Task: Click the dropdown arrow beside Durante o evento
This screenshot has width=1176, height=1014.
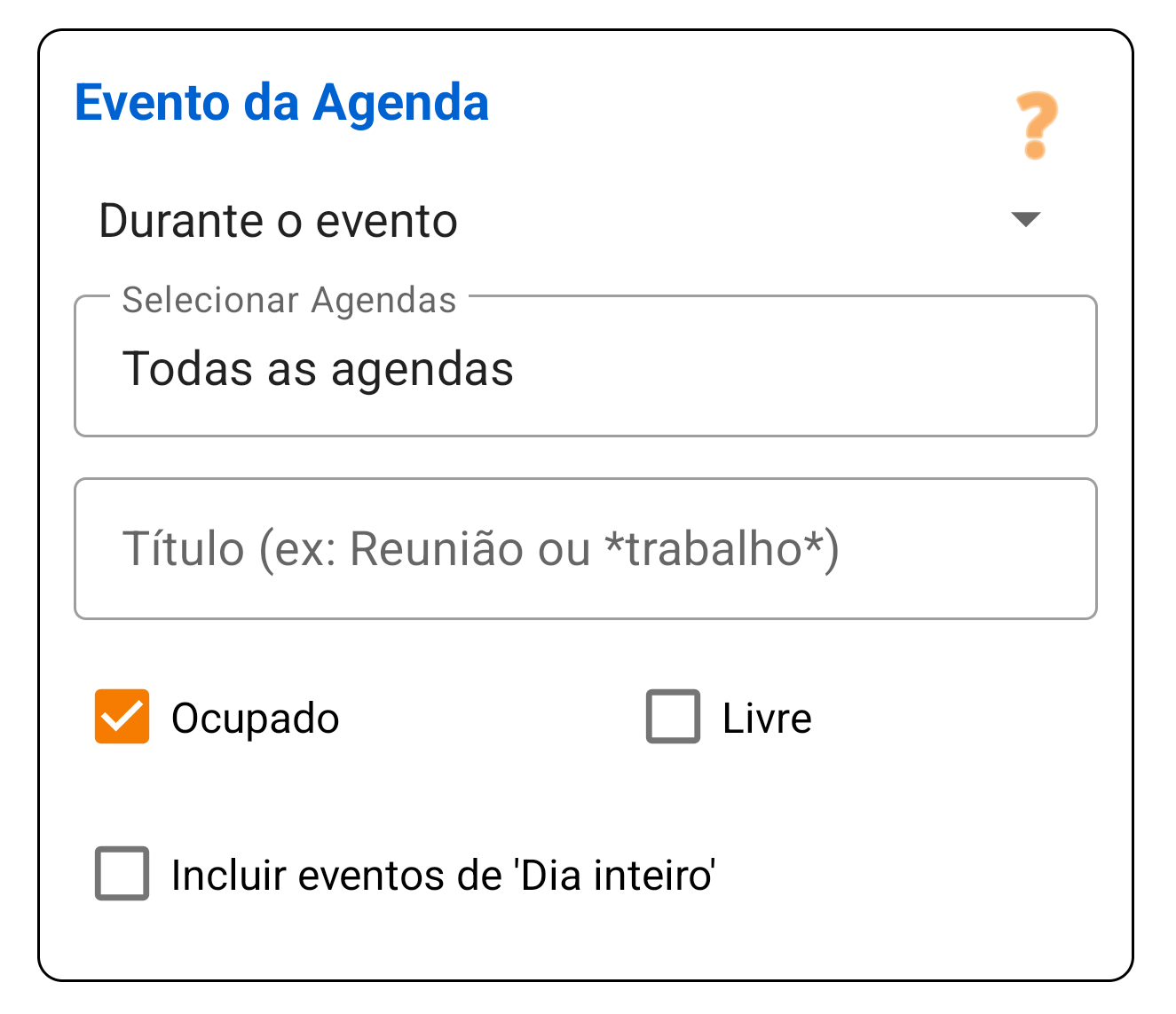Action: pos(1023,221)
